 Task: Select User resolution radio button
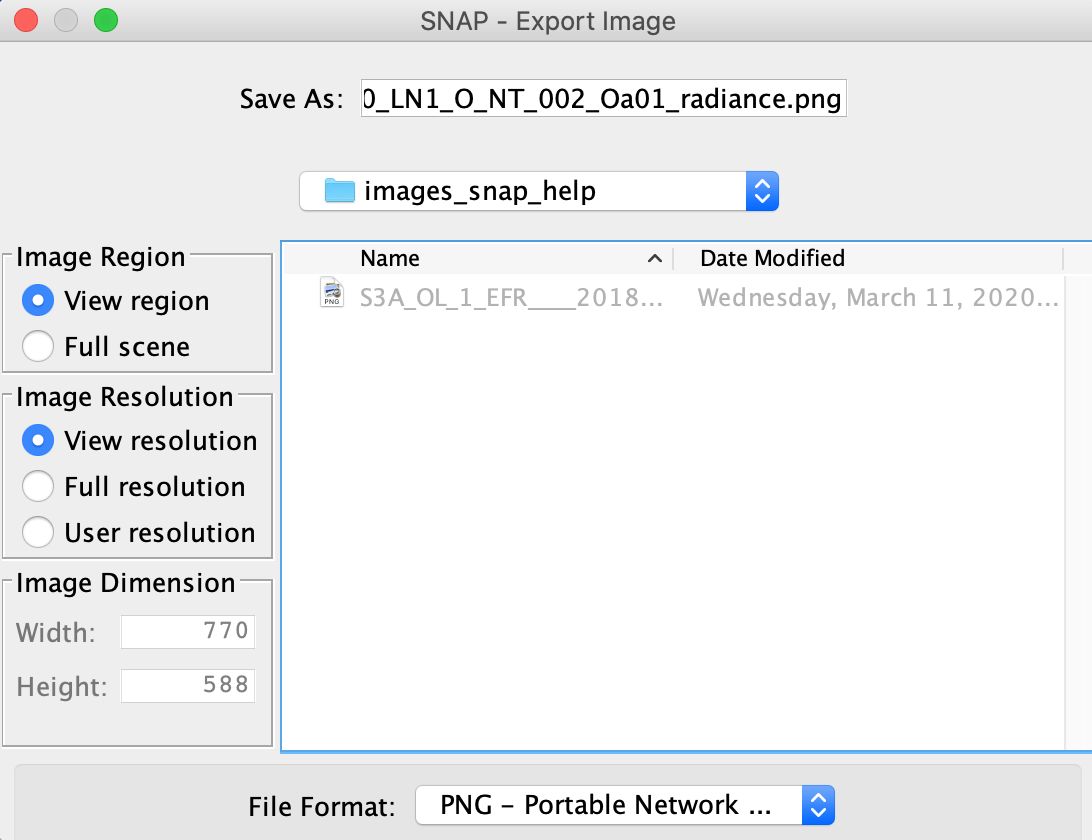coord(38,533)
